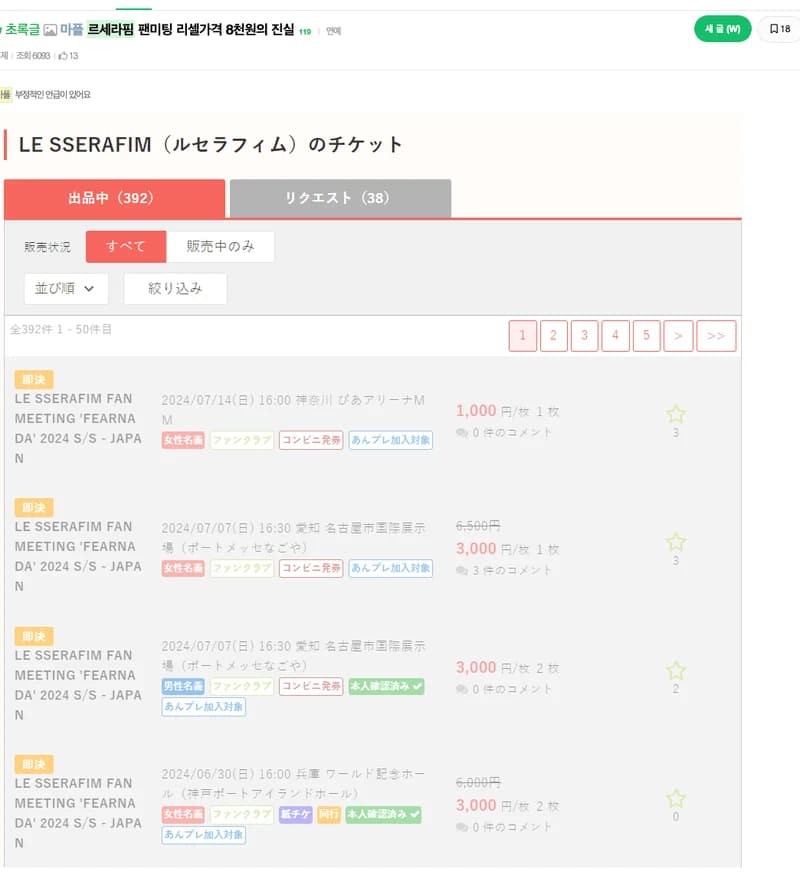Screen dimensions: 800x872
Task: Click the green 새 글 (W) button
Action: click(x=723, y=29)
